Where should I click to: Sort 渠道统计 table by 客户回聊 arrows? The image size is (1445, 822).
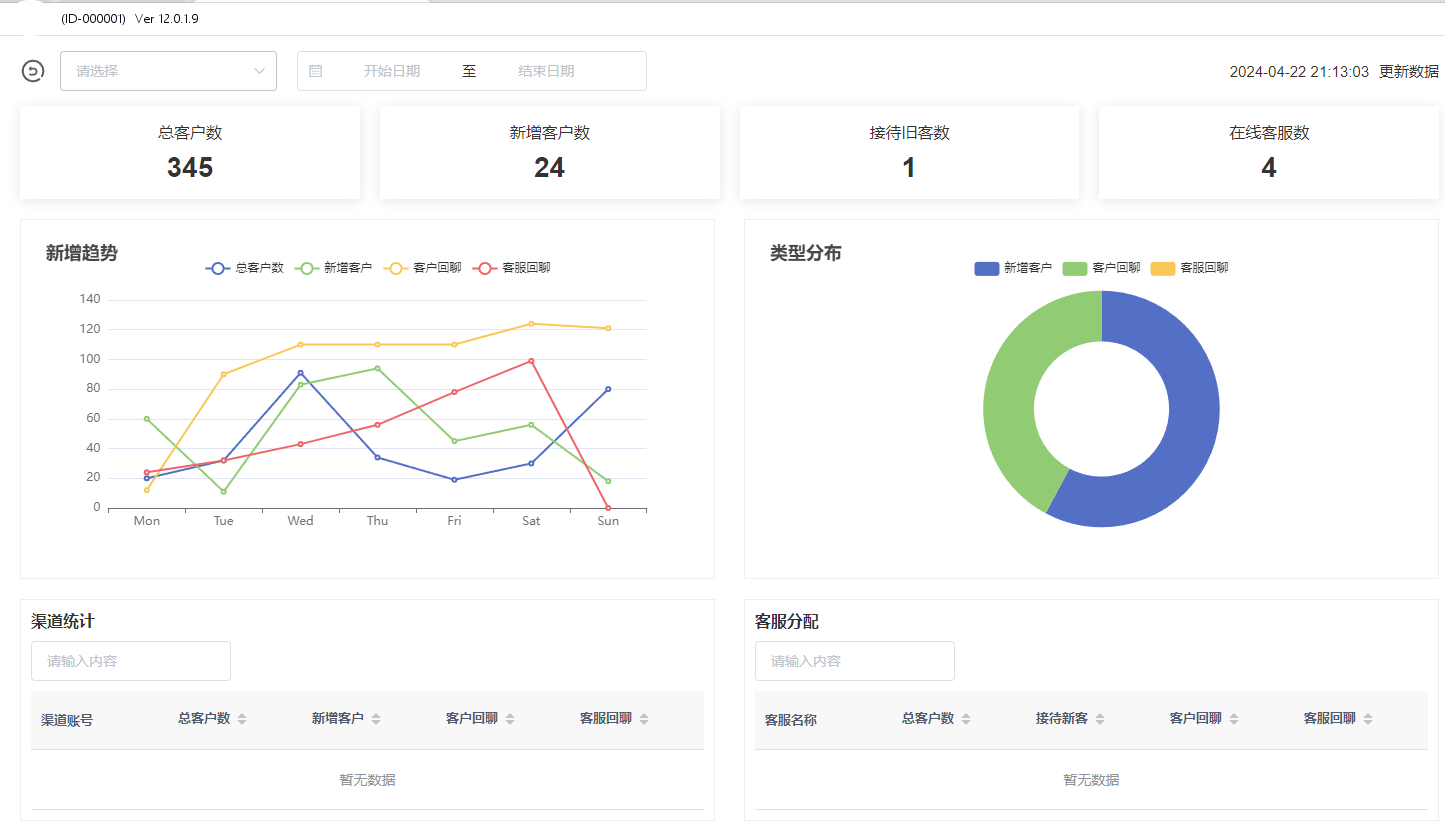[510, 719]
